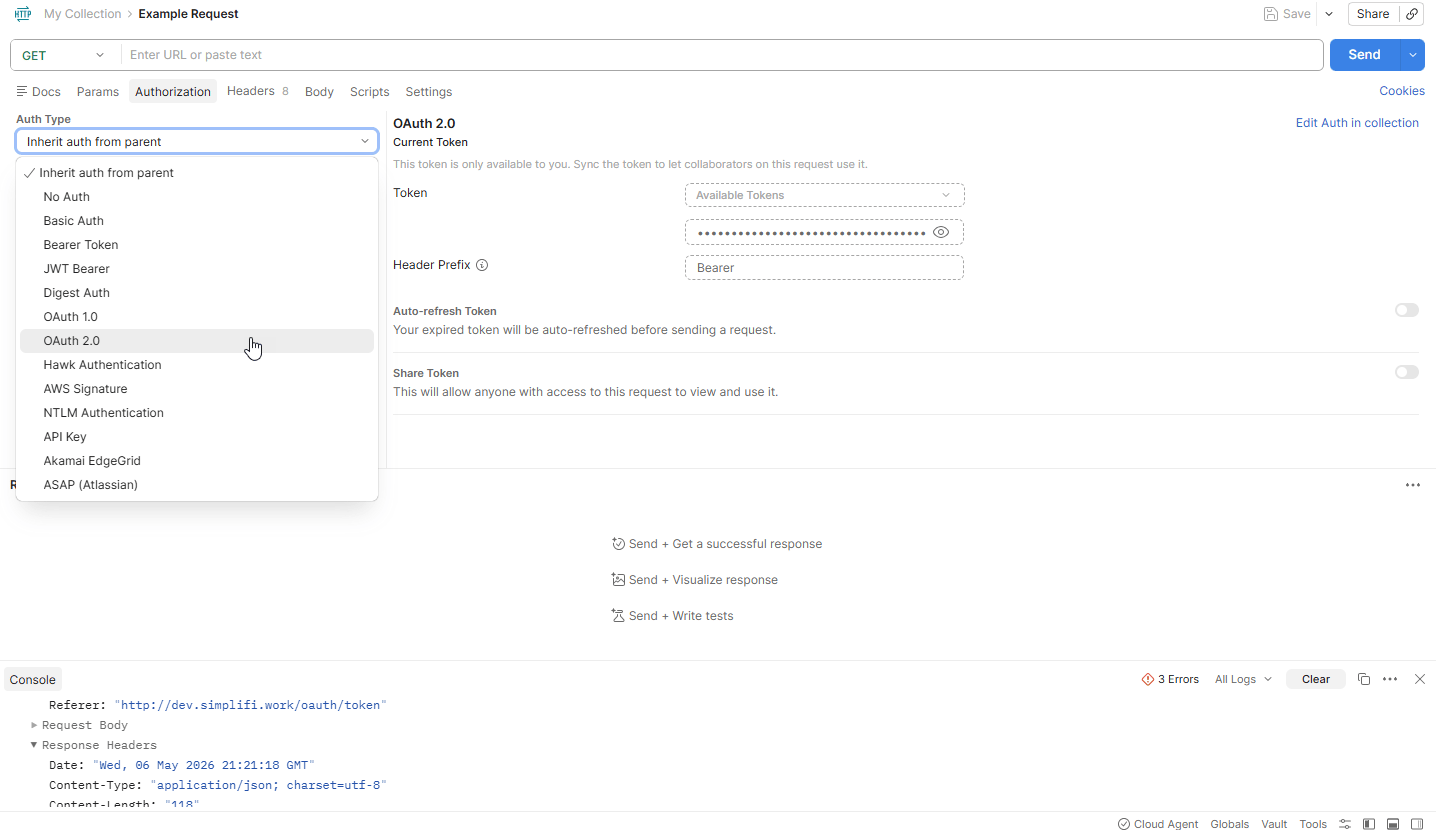Click the link icon beside Share
The image size is (1436, 830).
[1412, 14]
